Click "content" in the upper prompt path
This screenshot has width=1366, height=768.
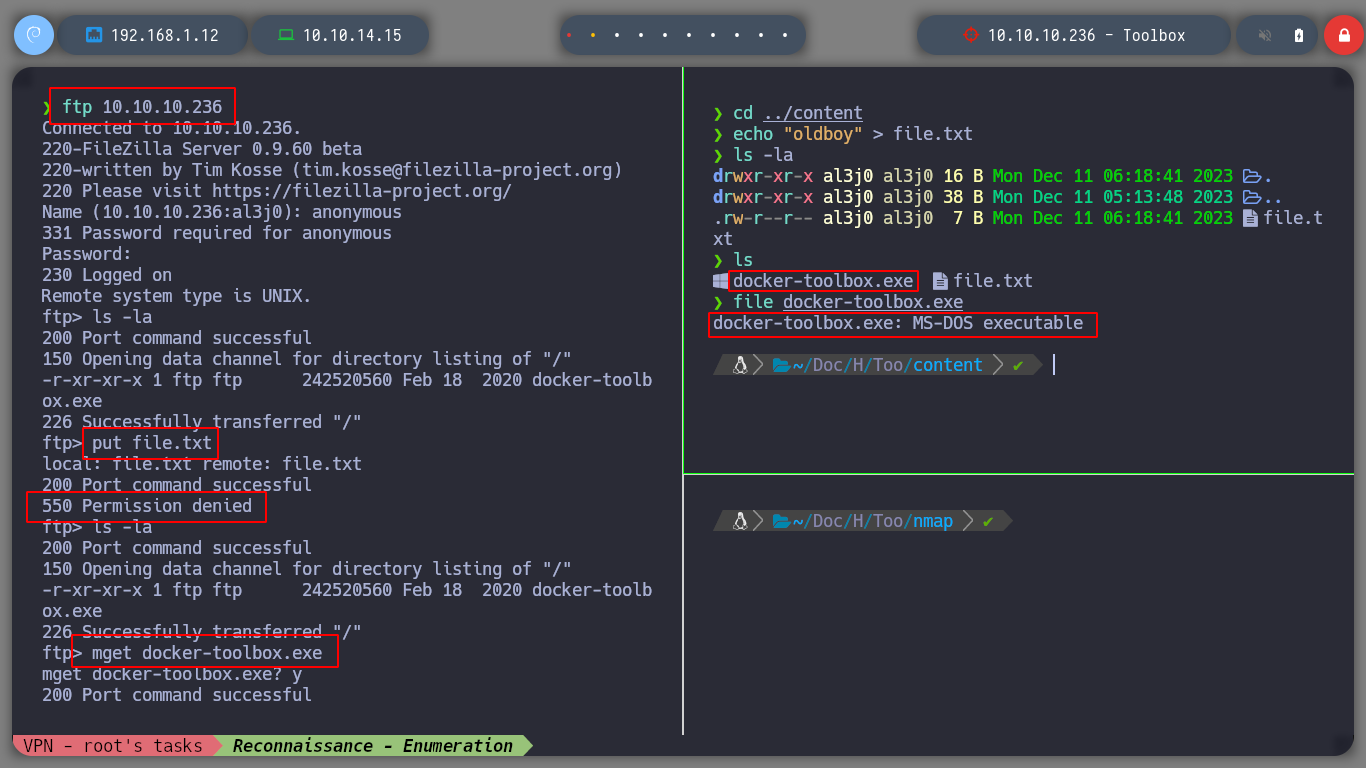click(x=948, y=365)
